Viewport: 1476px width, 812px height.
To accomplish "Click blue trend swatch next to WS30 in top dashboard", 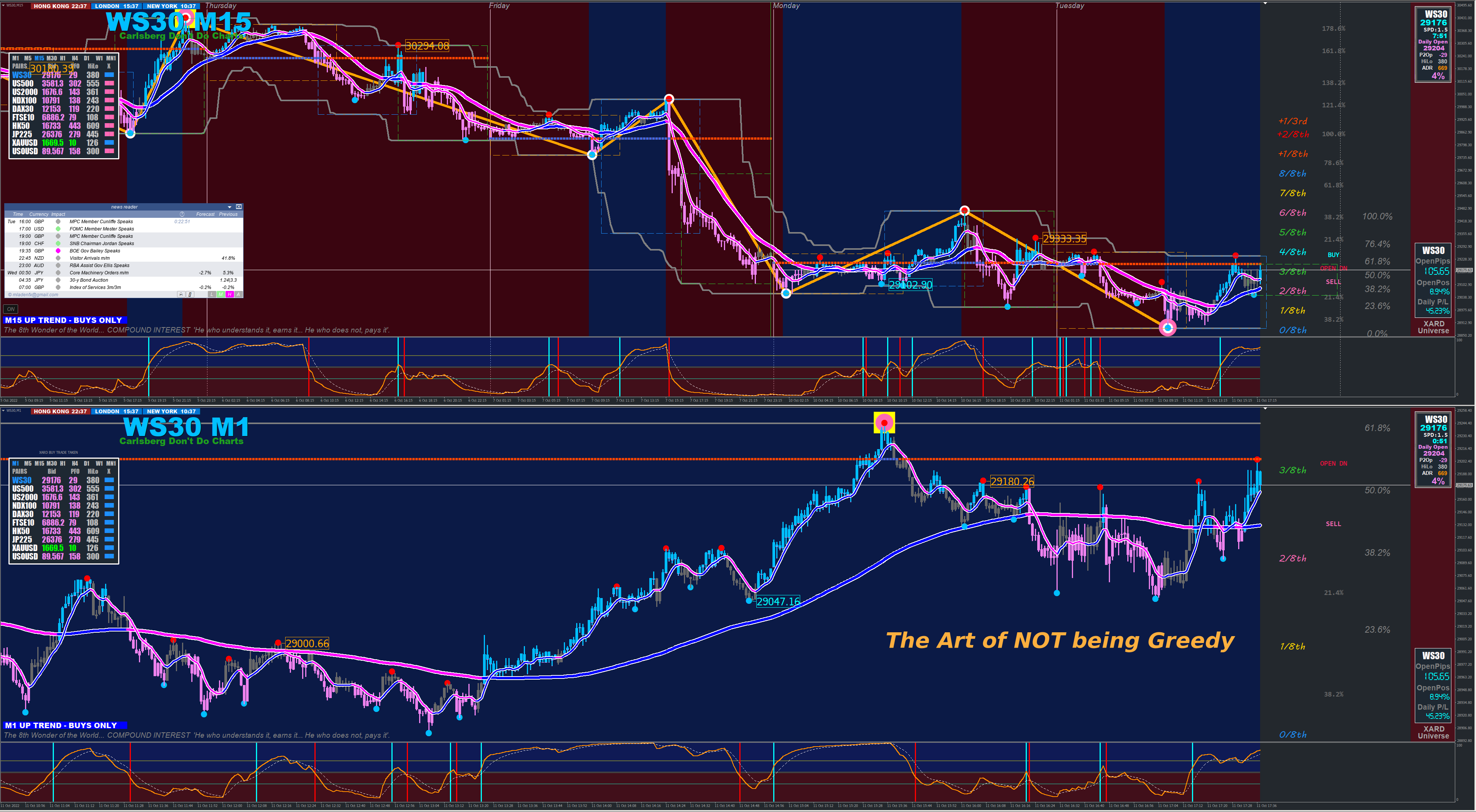I will 109,75.
